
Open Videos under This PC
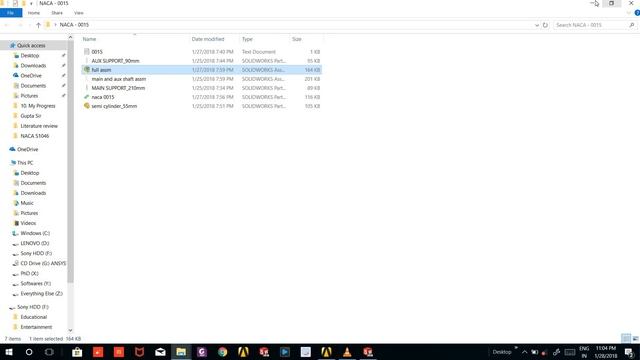28,223
